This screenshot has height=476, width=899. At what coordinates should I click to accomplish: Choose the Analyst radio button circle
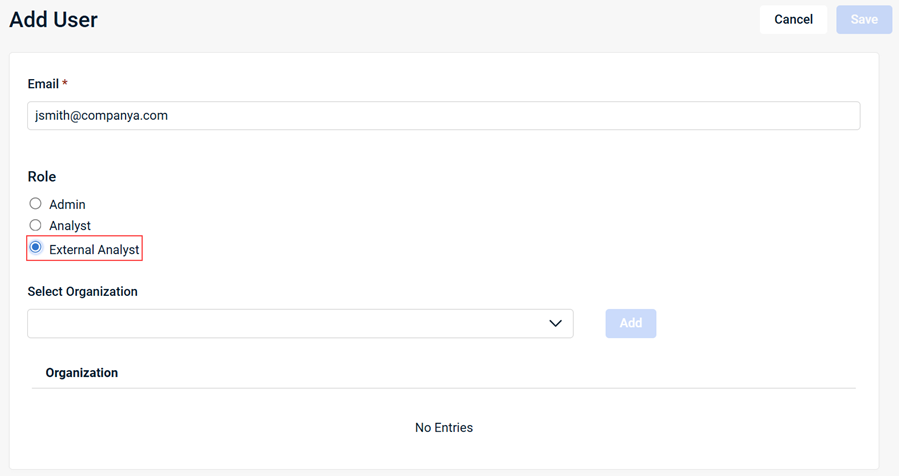click(x=35, y=226)
